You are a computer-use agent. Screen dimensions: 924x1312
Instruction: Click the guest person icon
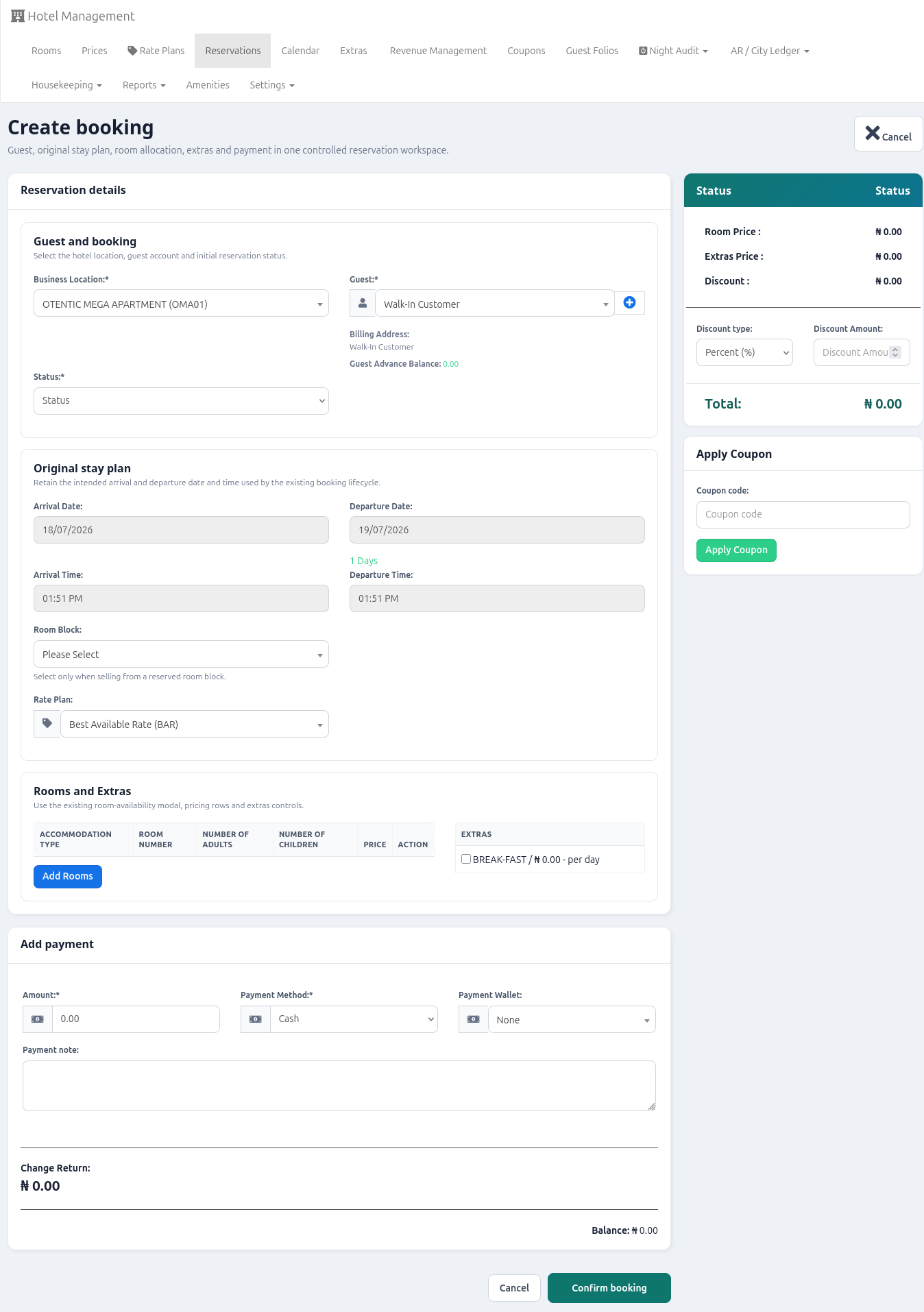363,303
